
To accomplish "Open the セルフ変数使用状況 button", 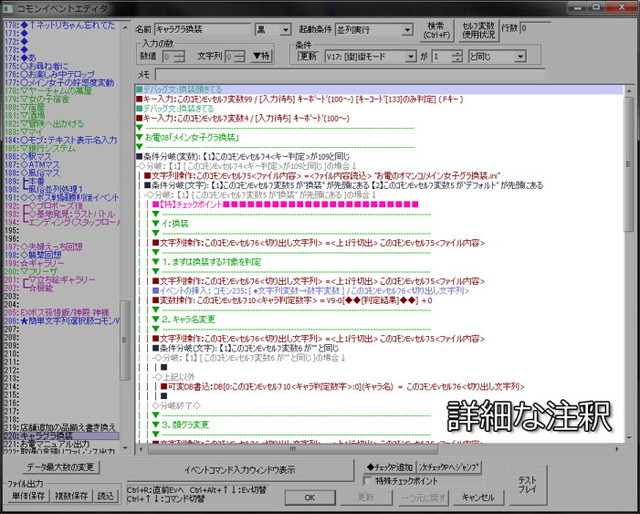I will (478, 30).
